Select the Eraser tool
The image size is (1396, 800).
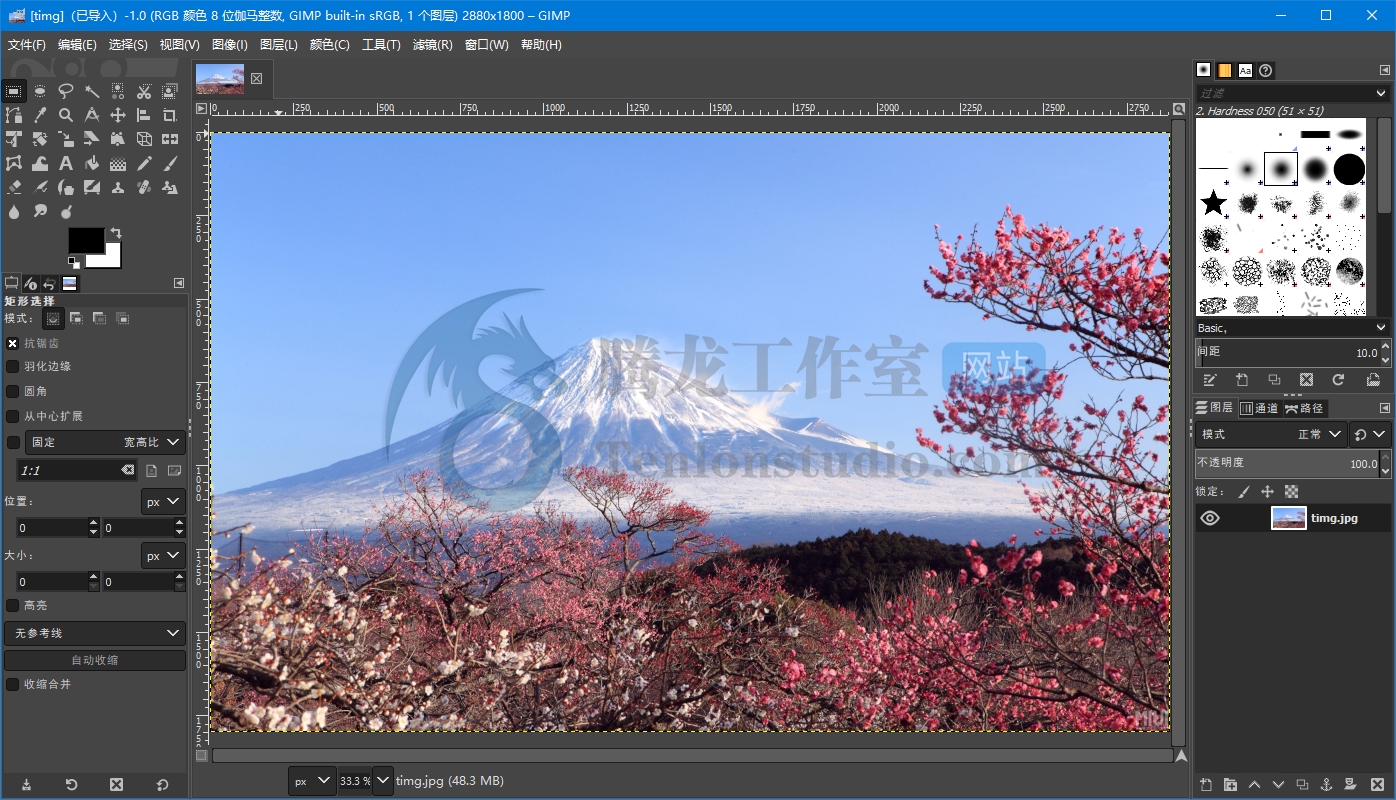click(13, 187)
